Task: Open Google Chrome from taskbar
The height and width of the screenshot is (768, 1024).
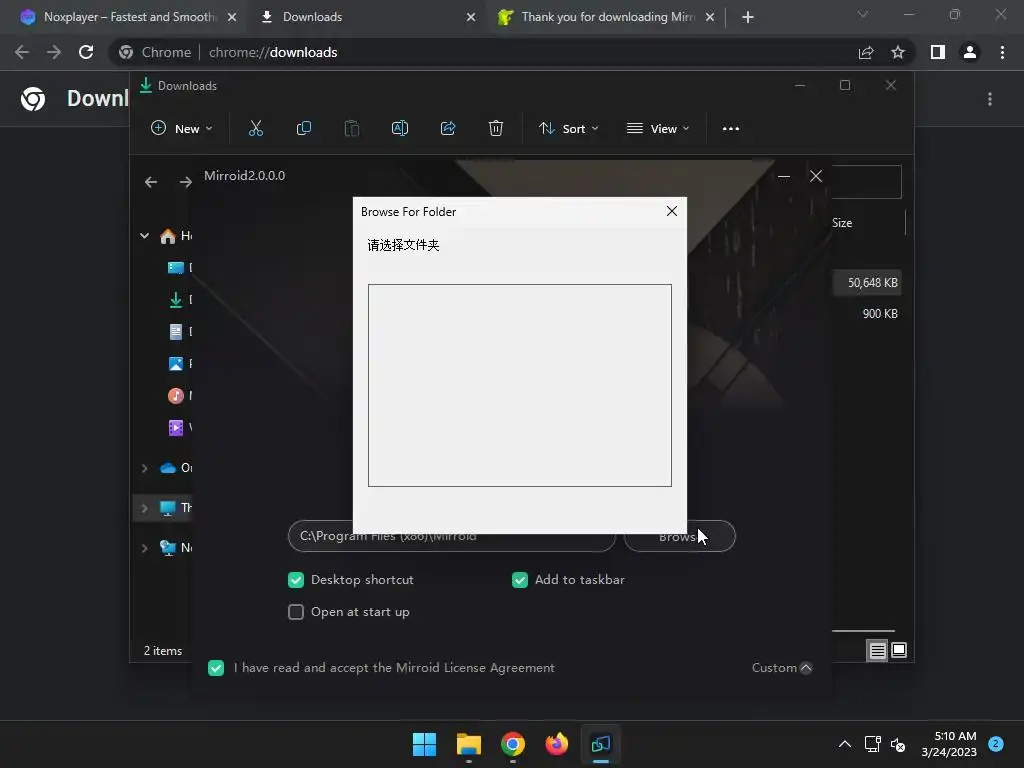Action: coord(513,744)
